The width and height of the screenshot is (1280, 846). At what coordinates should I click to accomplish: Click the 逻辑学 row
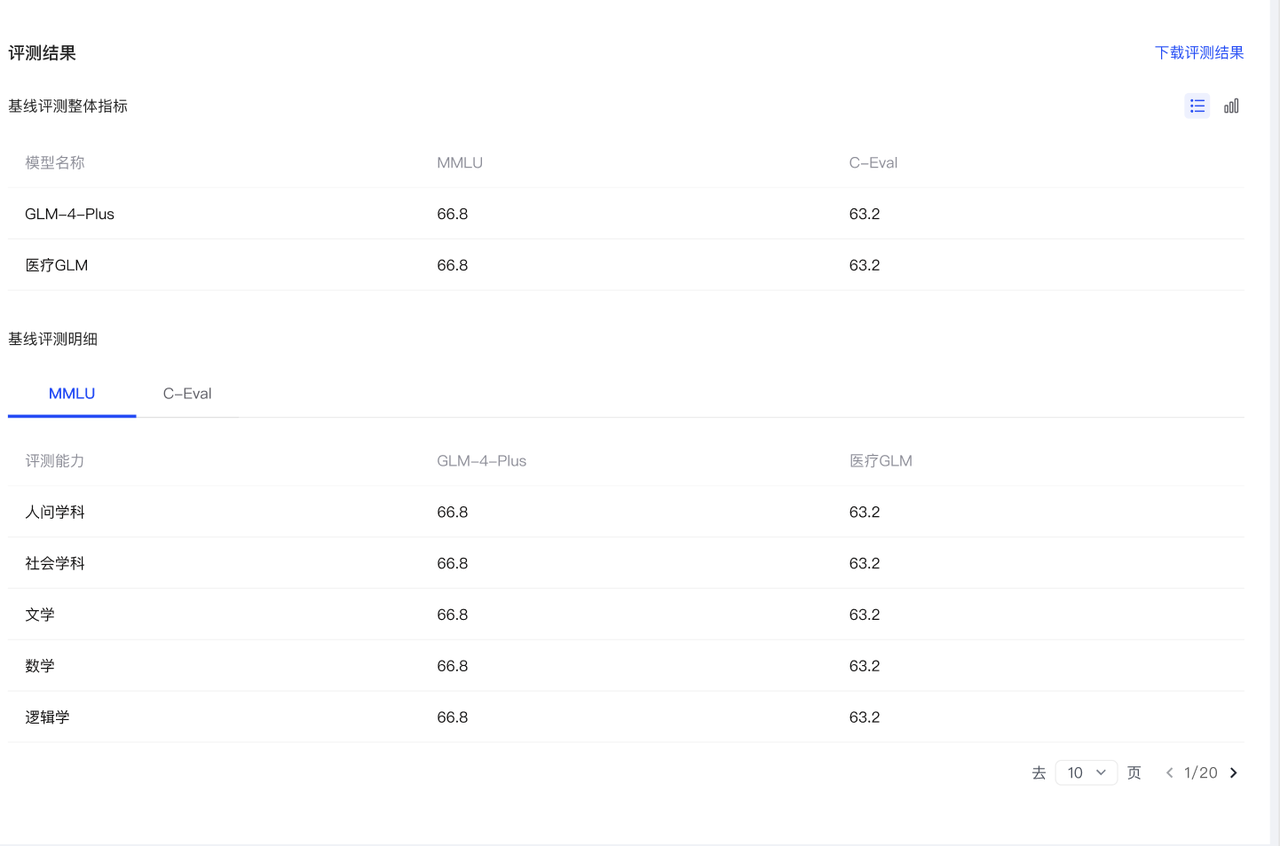[x=626, y=717]
